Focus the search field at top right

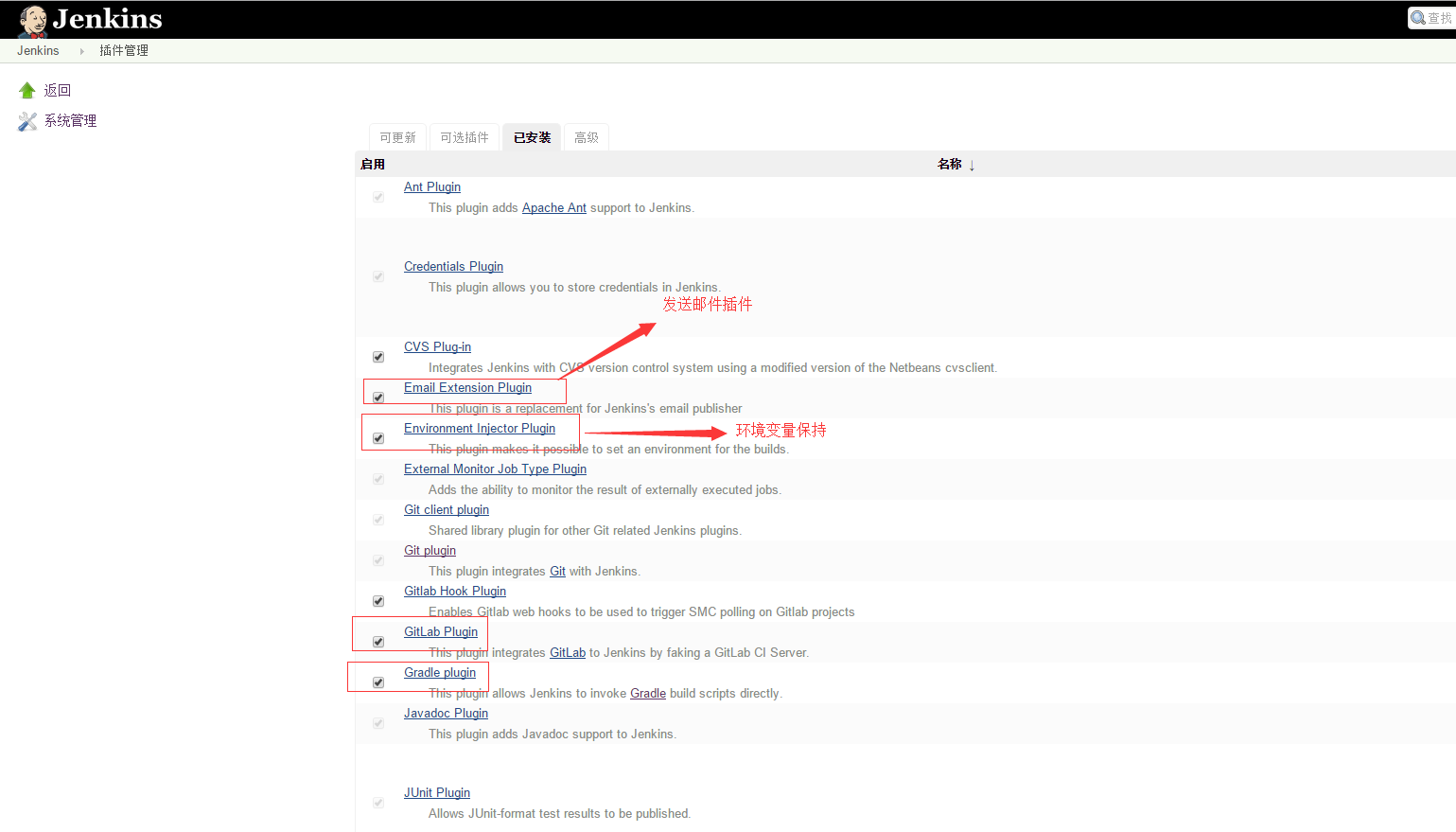coord(1431,18)
